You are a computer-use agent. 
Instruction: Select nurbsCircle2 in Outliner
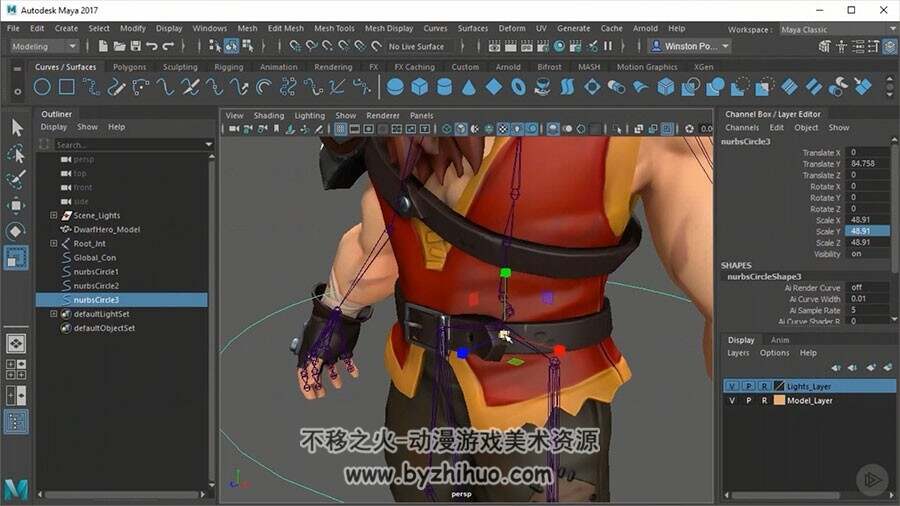[x=96, y=286]
